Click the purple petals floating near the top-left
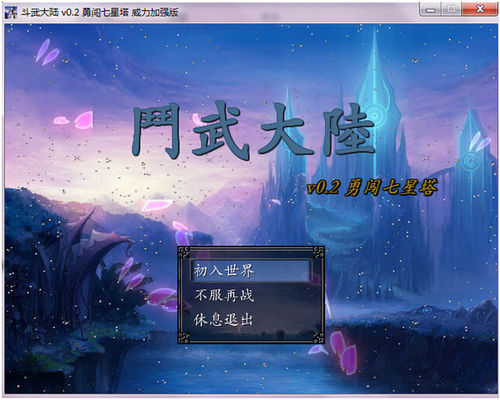 (48, 52)
